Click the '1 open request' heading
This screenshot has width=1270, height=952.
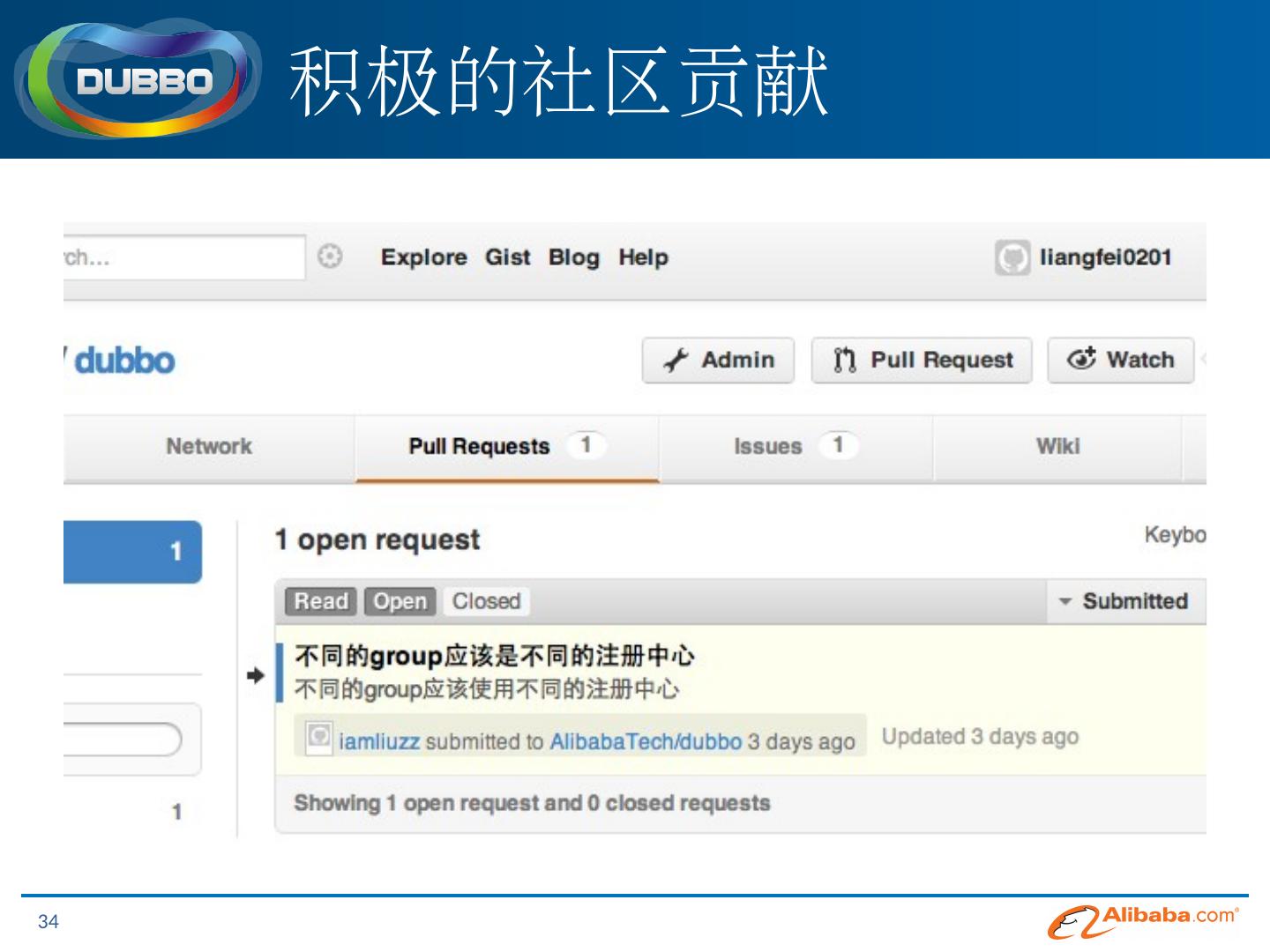coord(377,539)
